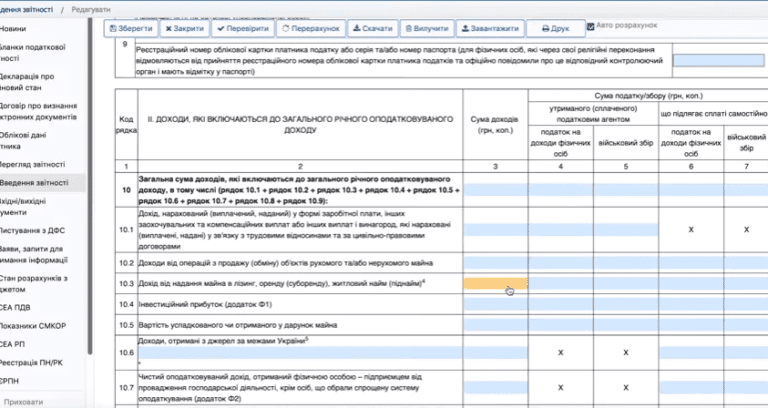The height and width of the screenshot is (408, 768).
Task: Click row 10.2 income sum field
Action: (x=495, y=263)
